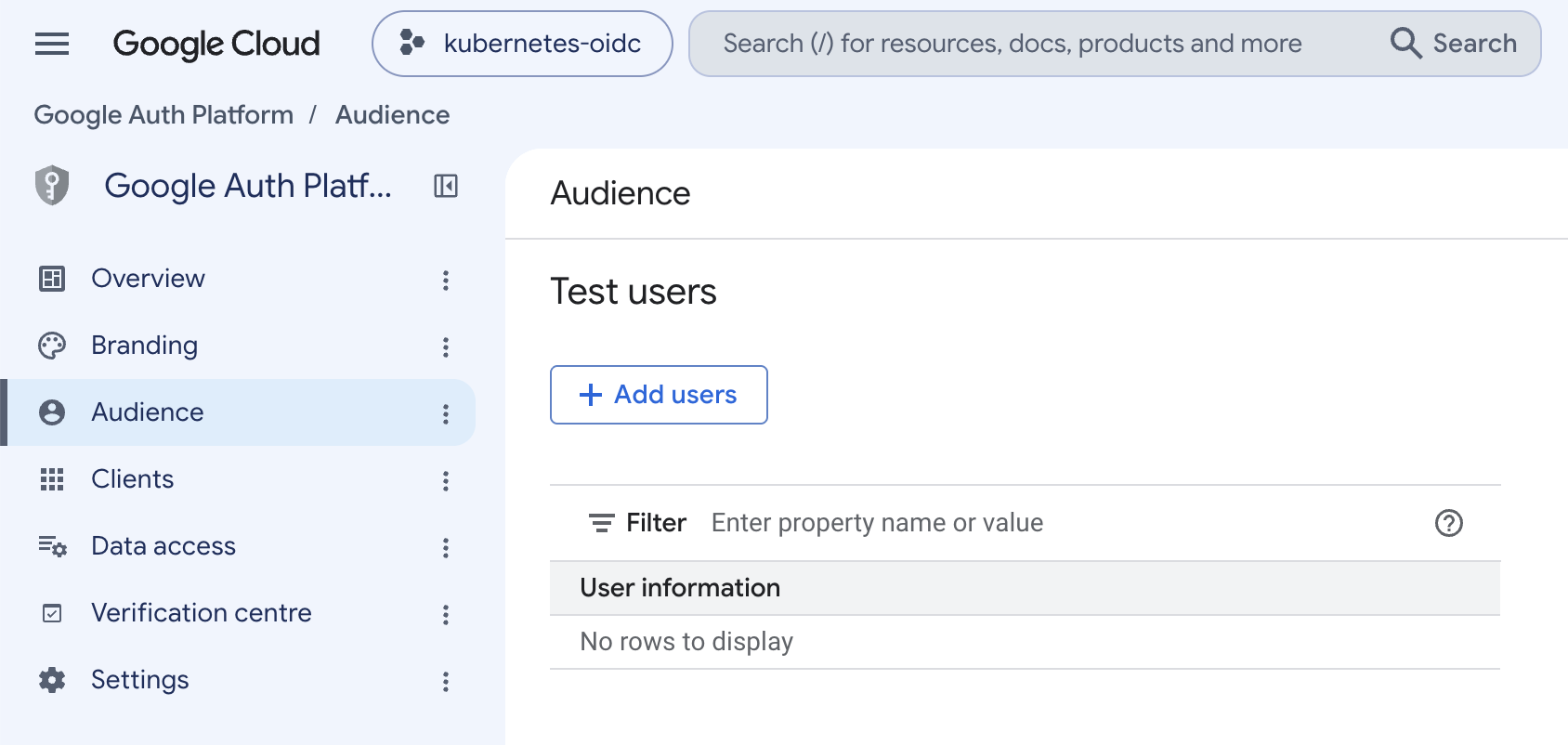Click the Google Cloud logo
The width and height of the screenshot is (1568, 745).
tap(216, 44)
